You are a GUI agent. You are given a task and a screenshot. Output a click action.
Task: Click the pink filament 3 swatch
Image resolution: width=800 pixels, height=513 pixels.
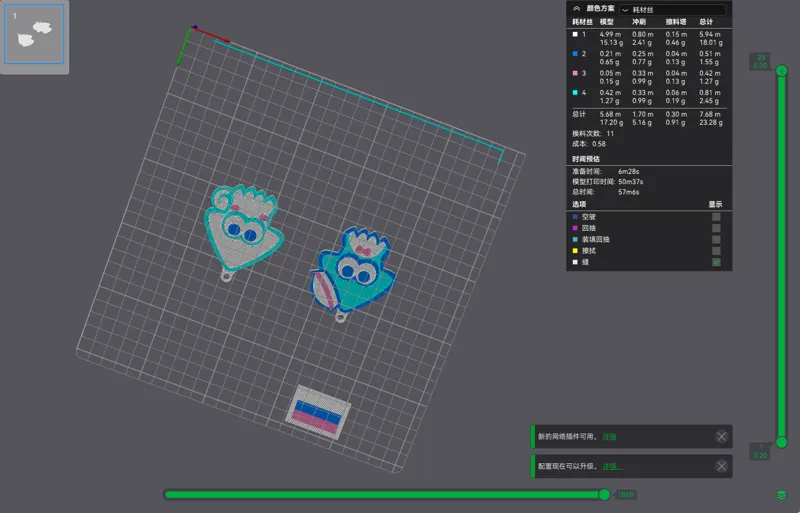(575, 73)
